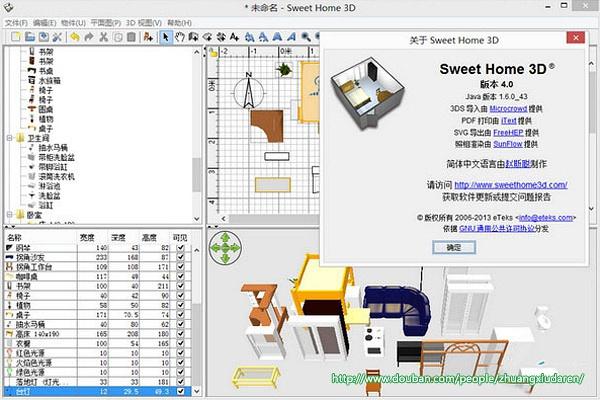600x400 pixels.
Task: Uncheck visibility for 钢琴 row
Action: (x=180, y=247)
